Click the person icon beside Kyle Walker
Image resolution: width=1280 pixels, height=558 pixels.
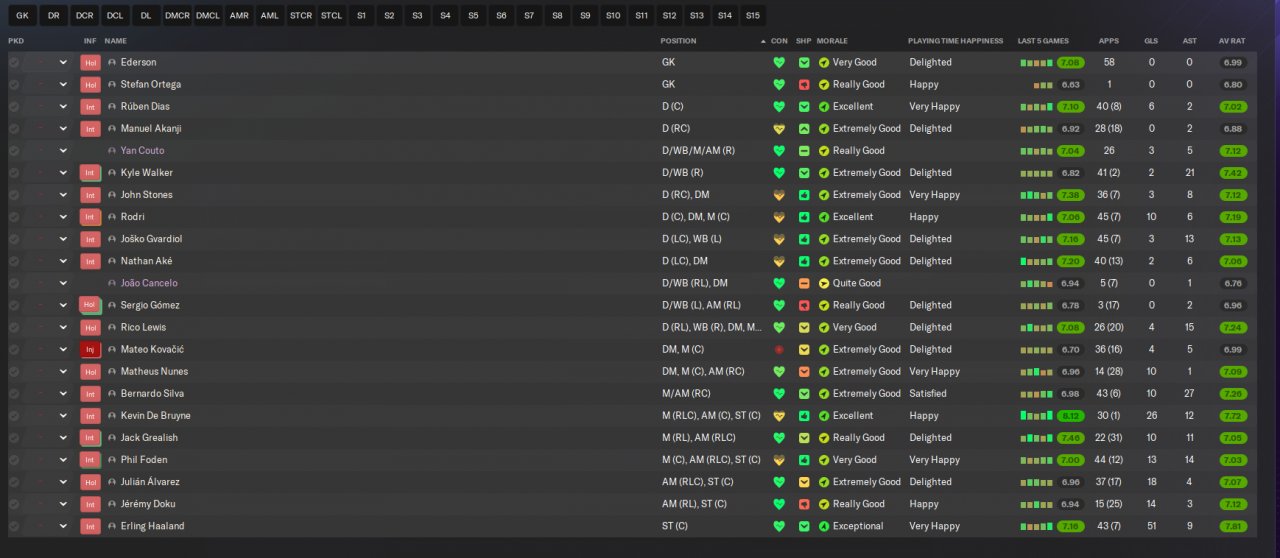[112, 173]
